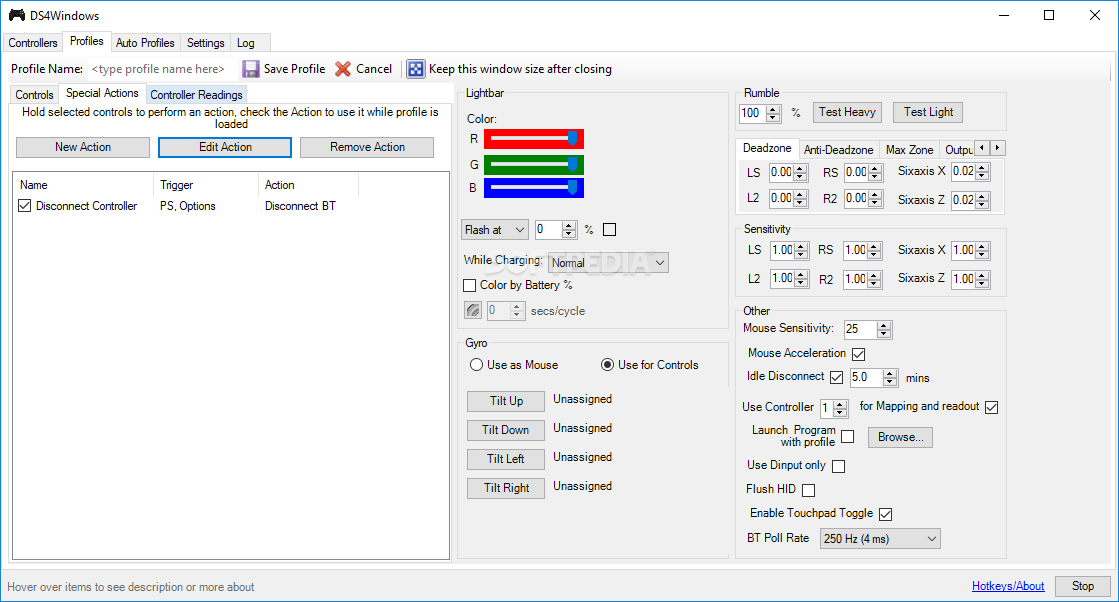The width and height of the screenshot is (1119, 602).
Task: Click the Rumble percentage stepper
Action: pos(774,113)
